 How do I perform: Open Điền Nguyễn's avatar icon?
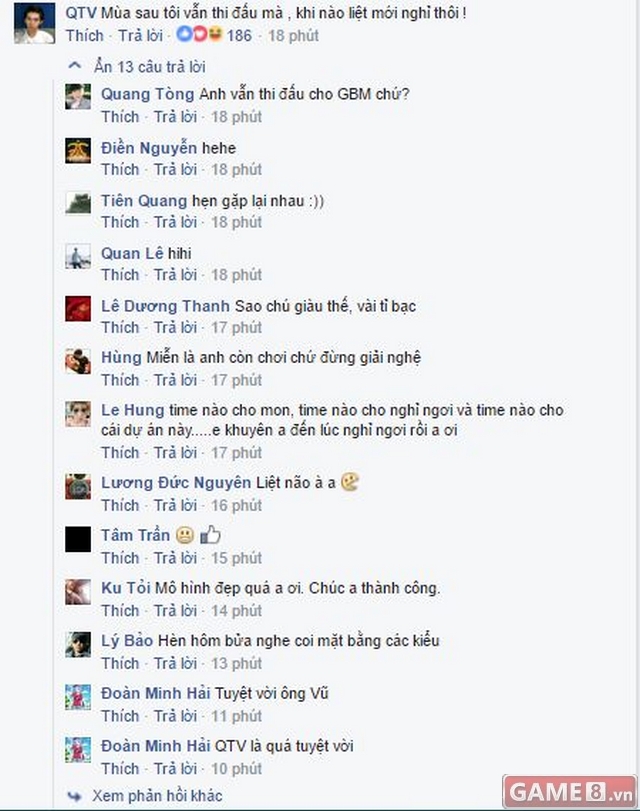coord(78,151)
